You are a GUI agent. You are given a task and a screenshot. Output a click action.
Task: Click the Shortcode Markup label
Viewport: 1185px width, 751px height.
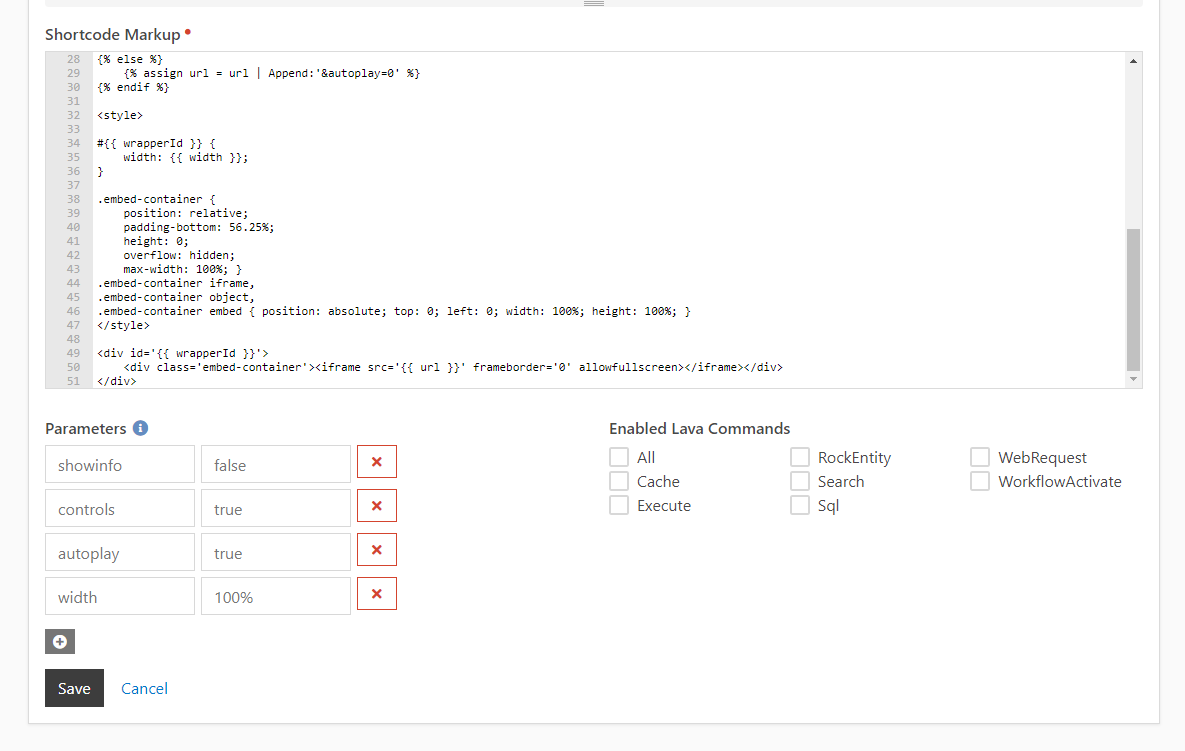click(x=113, y=35)
